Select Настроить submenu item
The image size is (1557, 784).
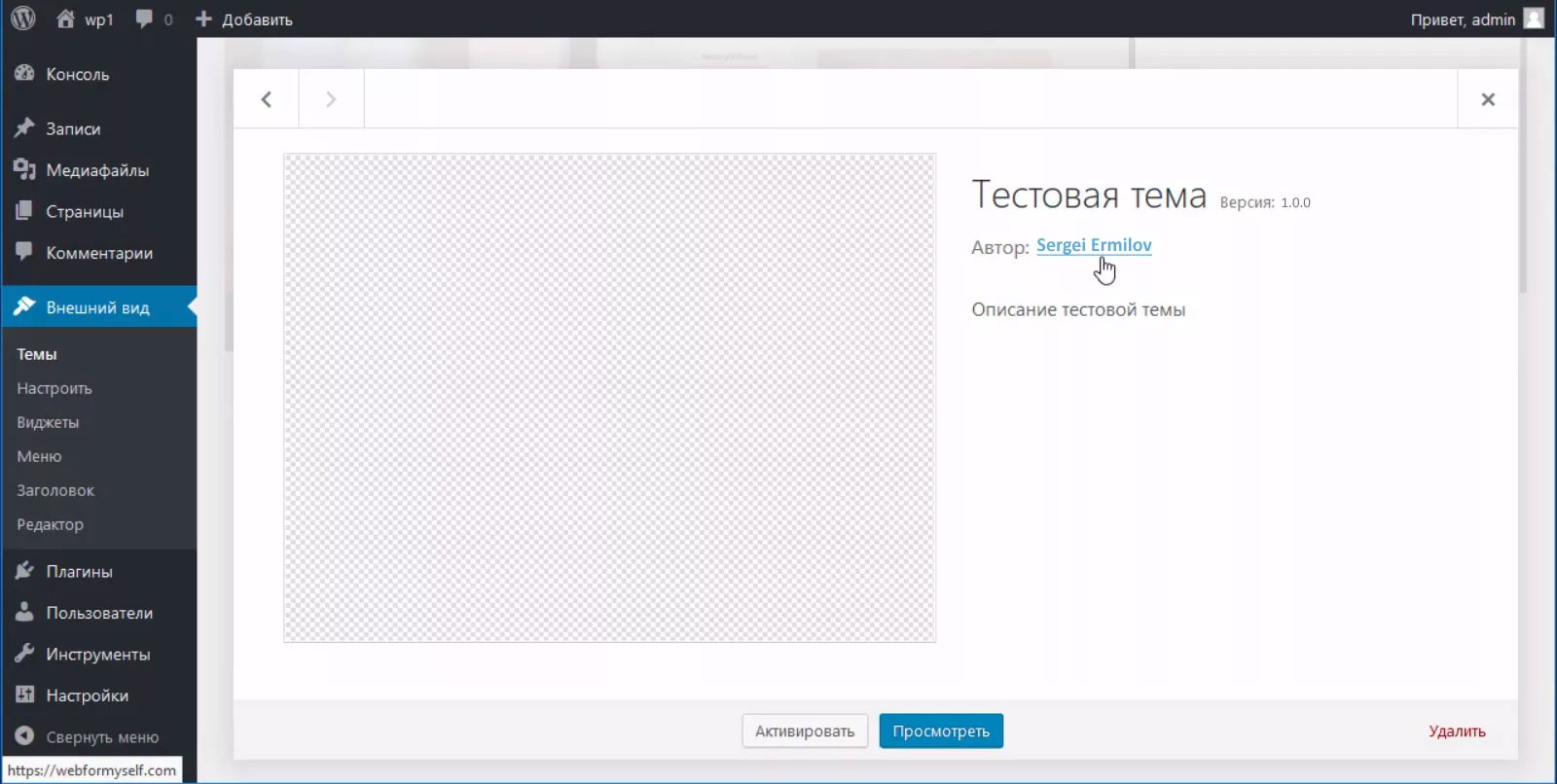tap(54, 388)
